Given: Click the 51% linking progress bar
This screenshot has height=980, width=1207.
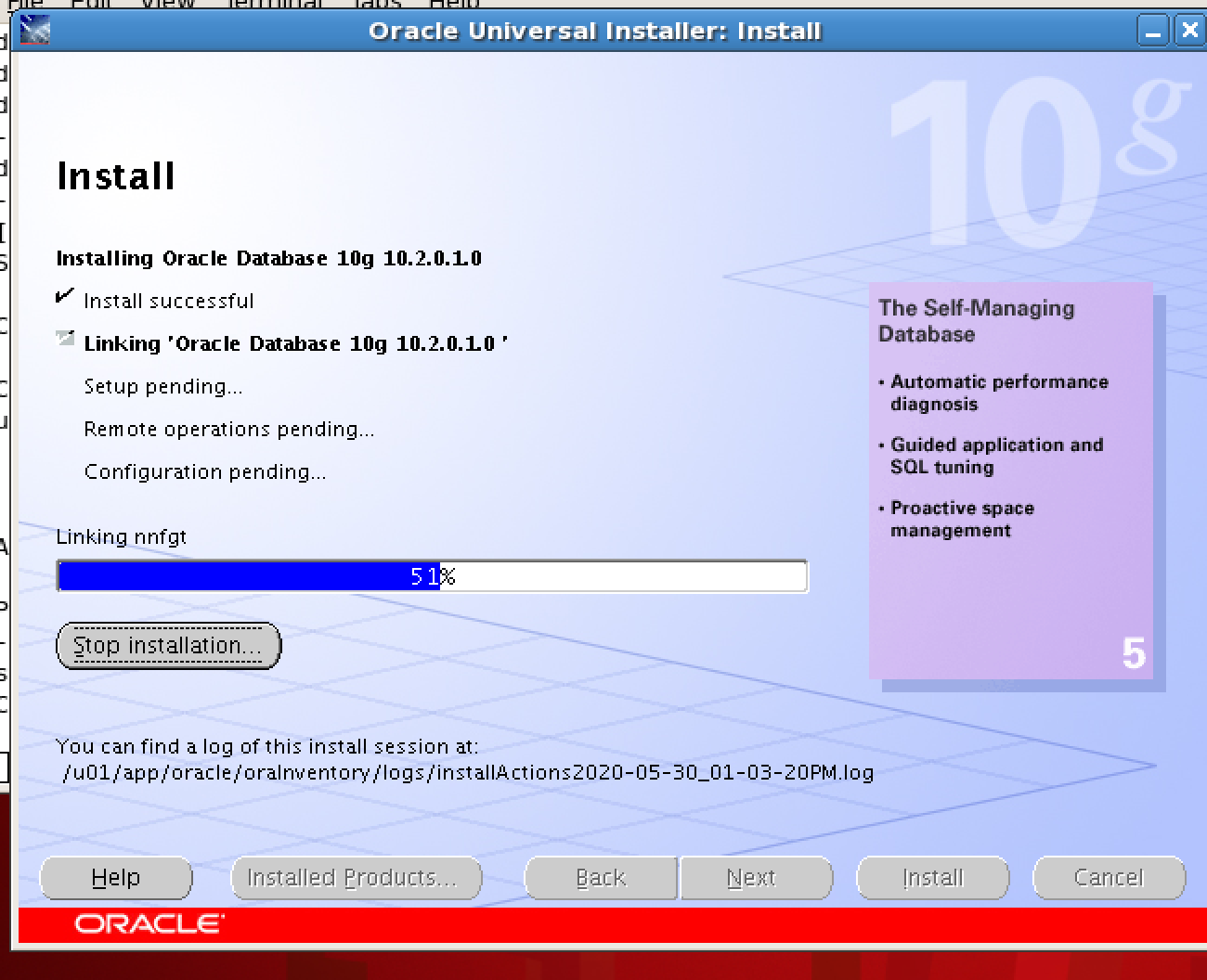Looking at the screenshot, I should (x=433, y=576).
